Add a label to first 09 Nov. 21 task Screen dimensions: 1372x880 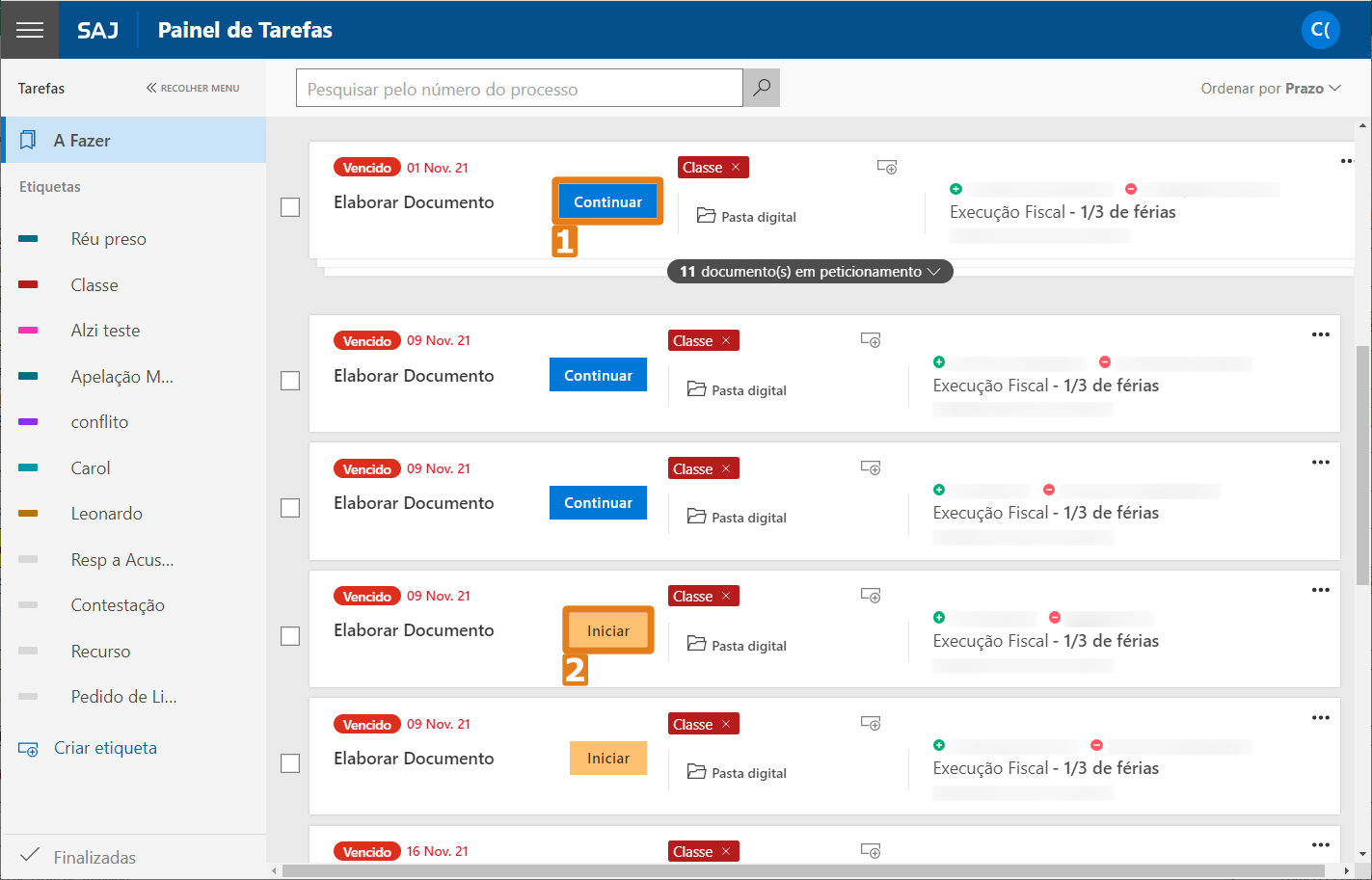pyautogui.click(x=871, y=340)
